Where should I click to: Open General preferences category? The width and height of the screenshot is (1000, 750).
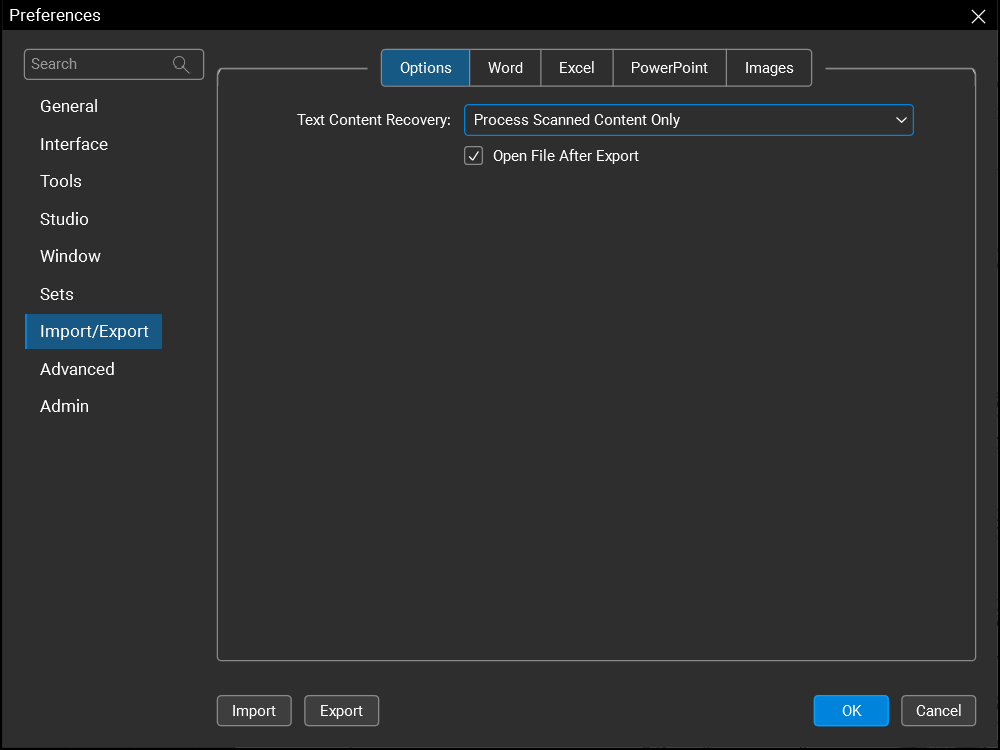pyautogui.click(x=69, y=106)
